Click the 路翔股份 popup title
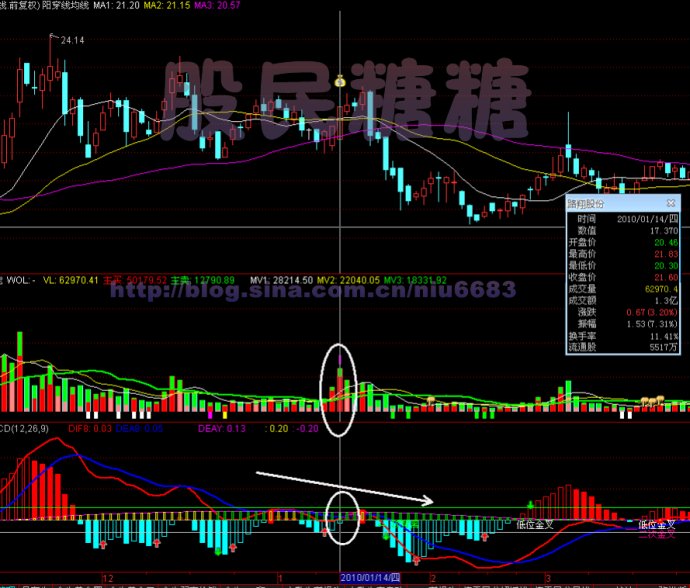The image size is (690, 588). pyautogui.click(x=586, y=203)
